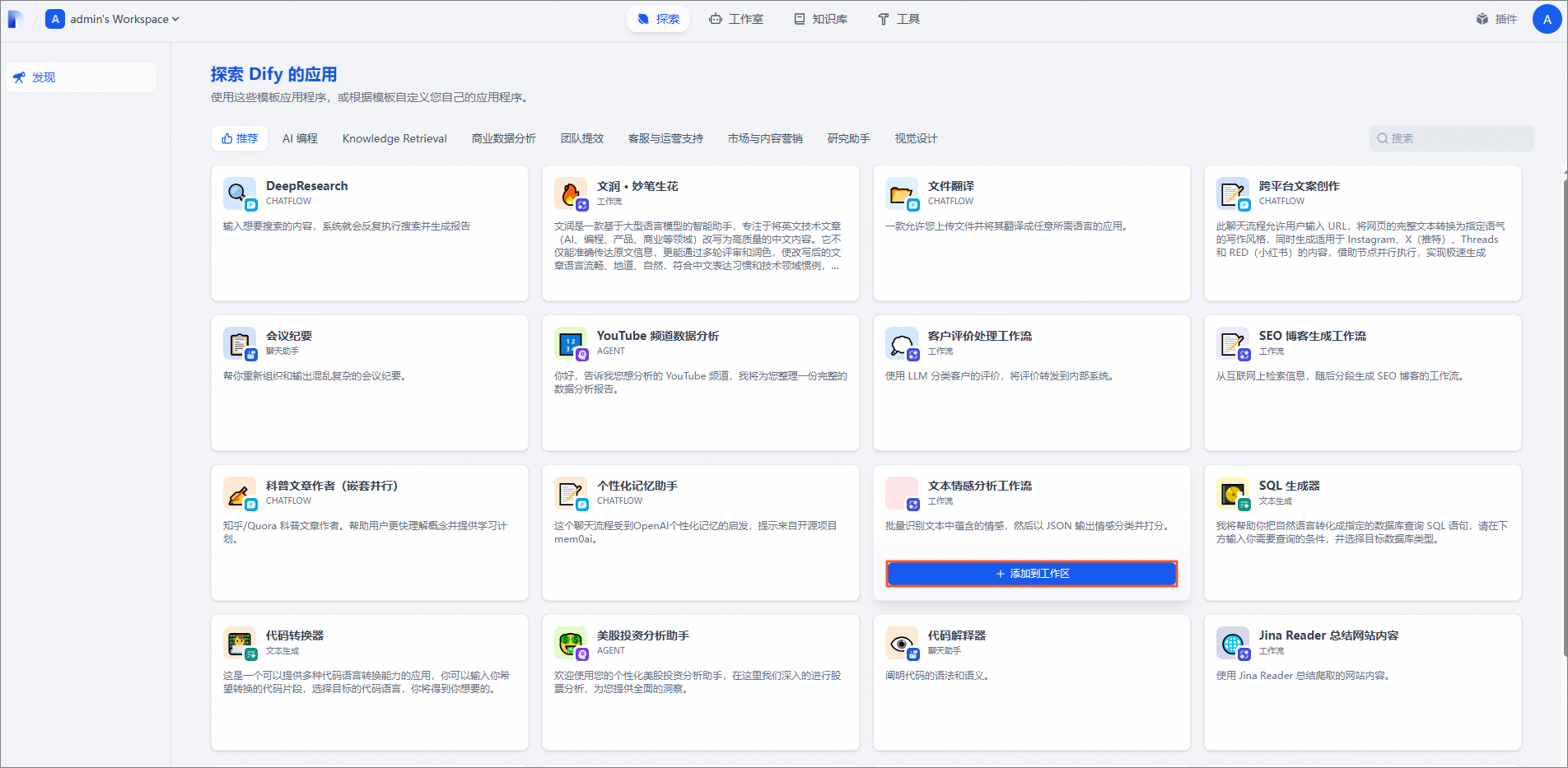Click the 个性化记忆助手 app icon
1568x768 pixels.
click(570, 493)
